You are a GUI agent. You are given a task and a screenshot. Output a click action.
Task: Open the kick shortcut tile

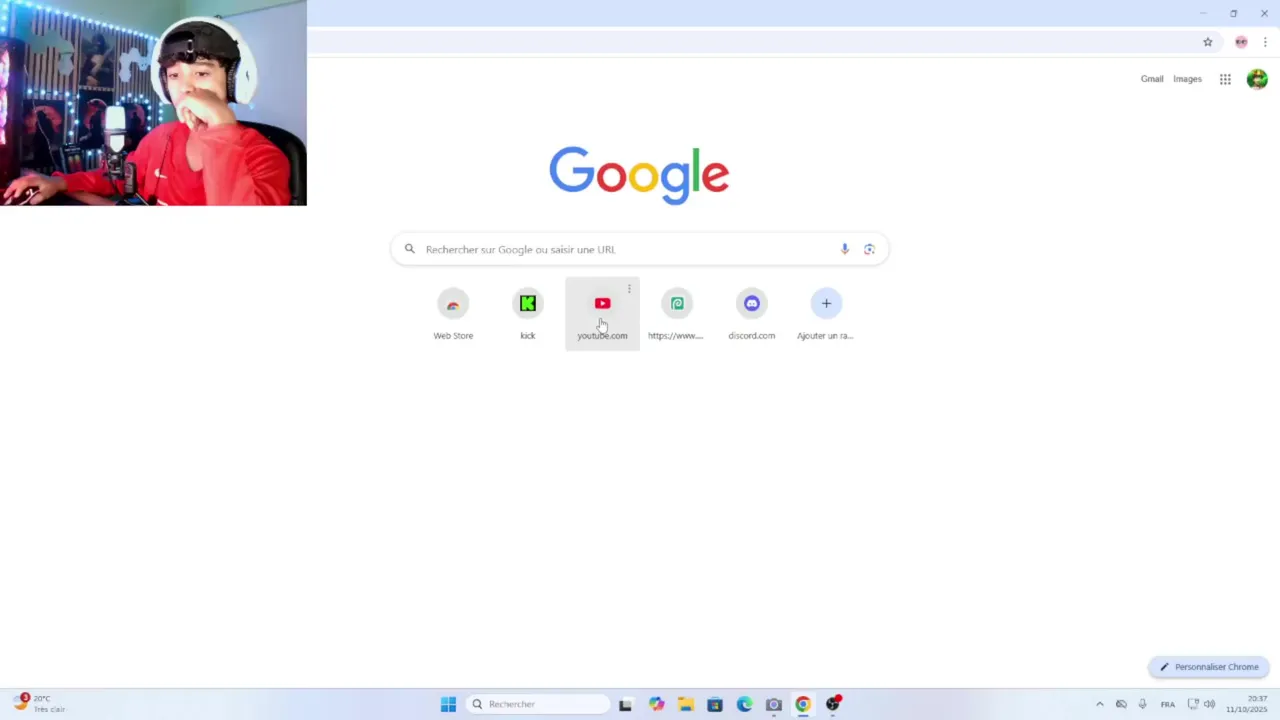click(x=527, y=314)
